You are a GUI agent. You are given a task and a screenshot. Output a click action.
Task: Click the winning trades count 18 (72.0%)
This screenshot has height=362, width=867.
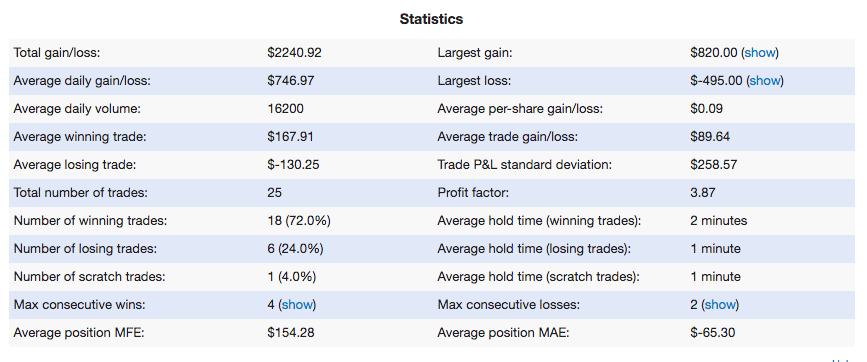(x=299, y=221)
